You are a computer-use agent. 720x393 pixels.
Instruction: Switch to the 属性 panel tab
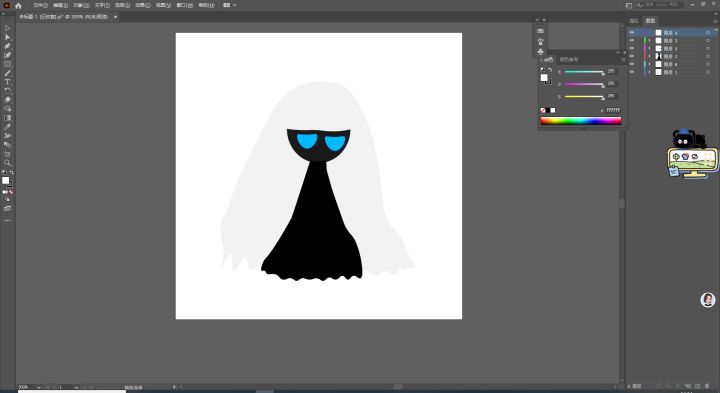[634, 21]
